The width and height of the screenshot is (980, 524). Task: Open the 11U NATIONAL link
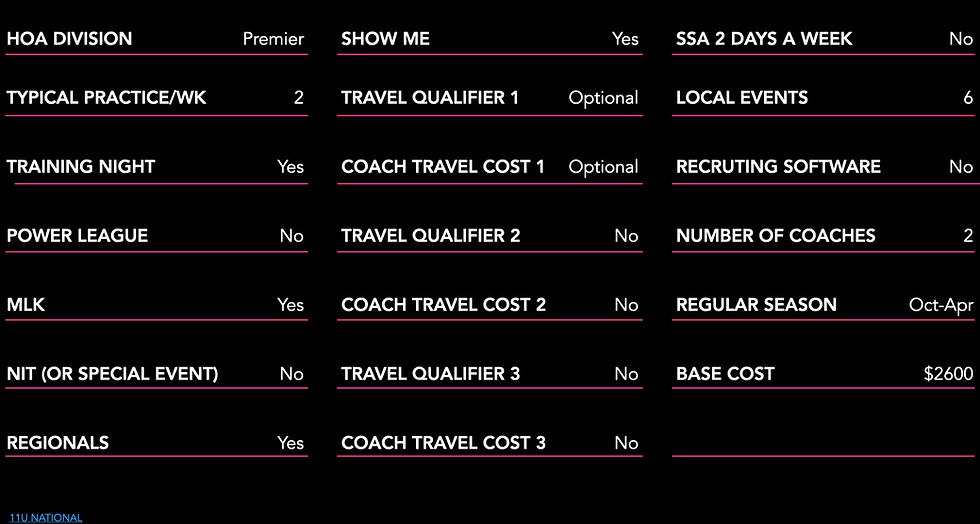pos(46,518)
